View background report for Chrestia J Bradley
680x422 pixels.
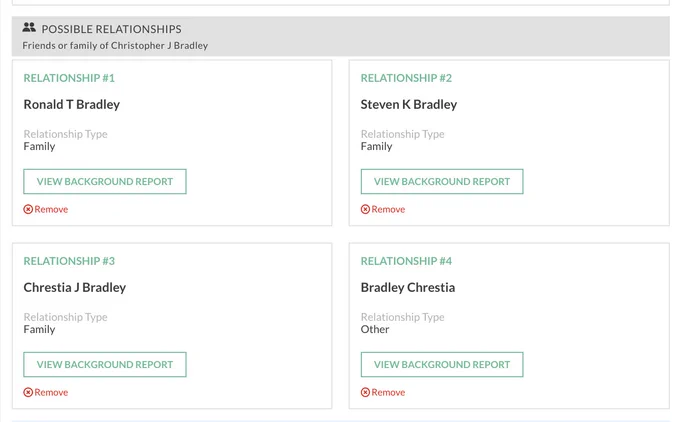point(105,364)
